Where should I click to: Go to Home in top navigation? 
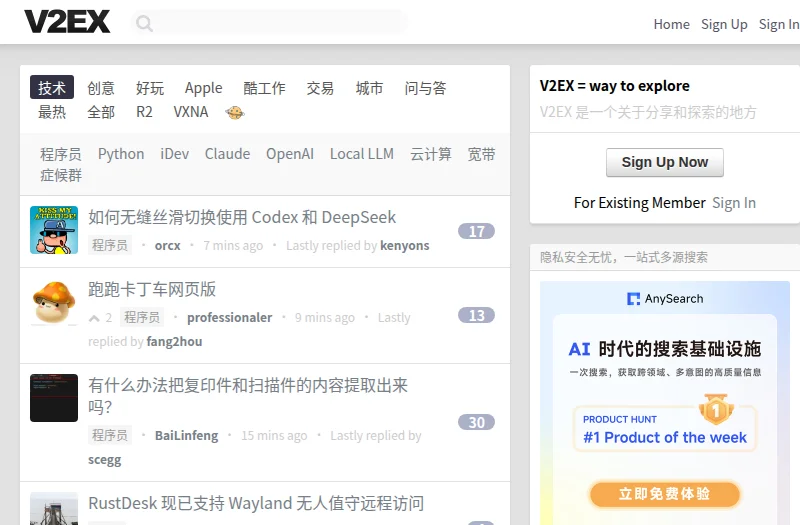pyautogui.click(x=671, y=24)
